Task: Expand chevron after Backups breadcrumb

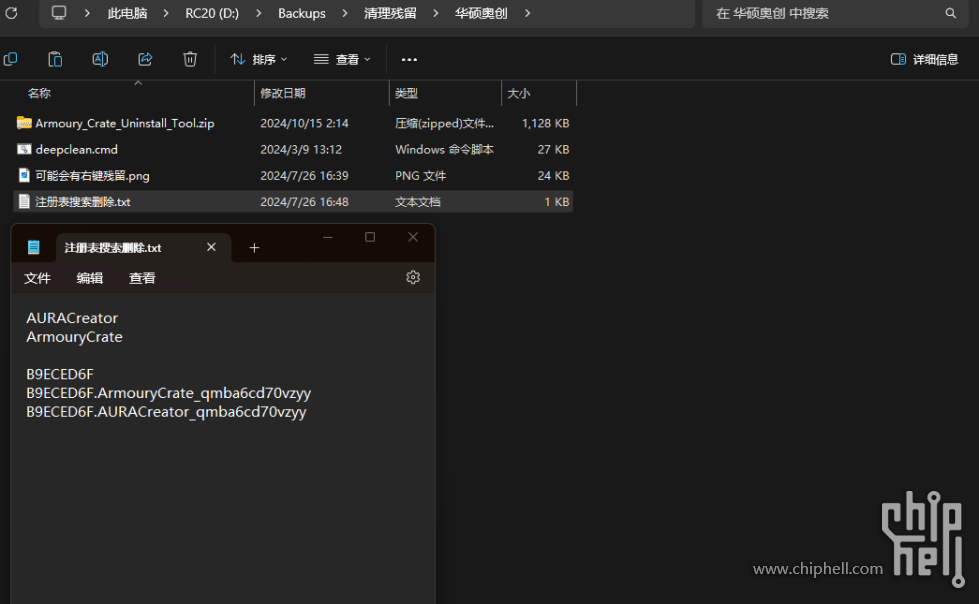Action: pos(345,13)
